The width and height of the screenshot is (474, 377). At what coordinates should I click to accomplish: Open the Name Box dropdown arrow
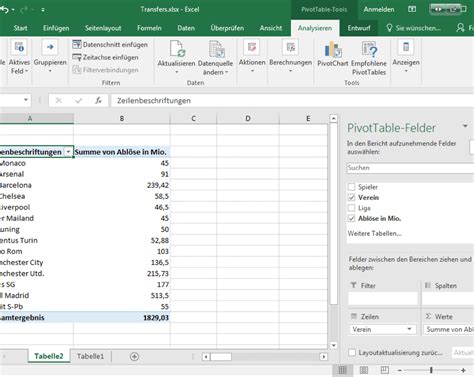[26, 100]
